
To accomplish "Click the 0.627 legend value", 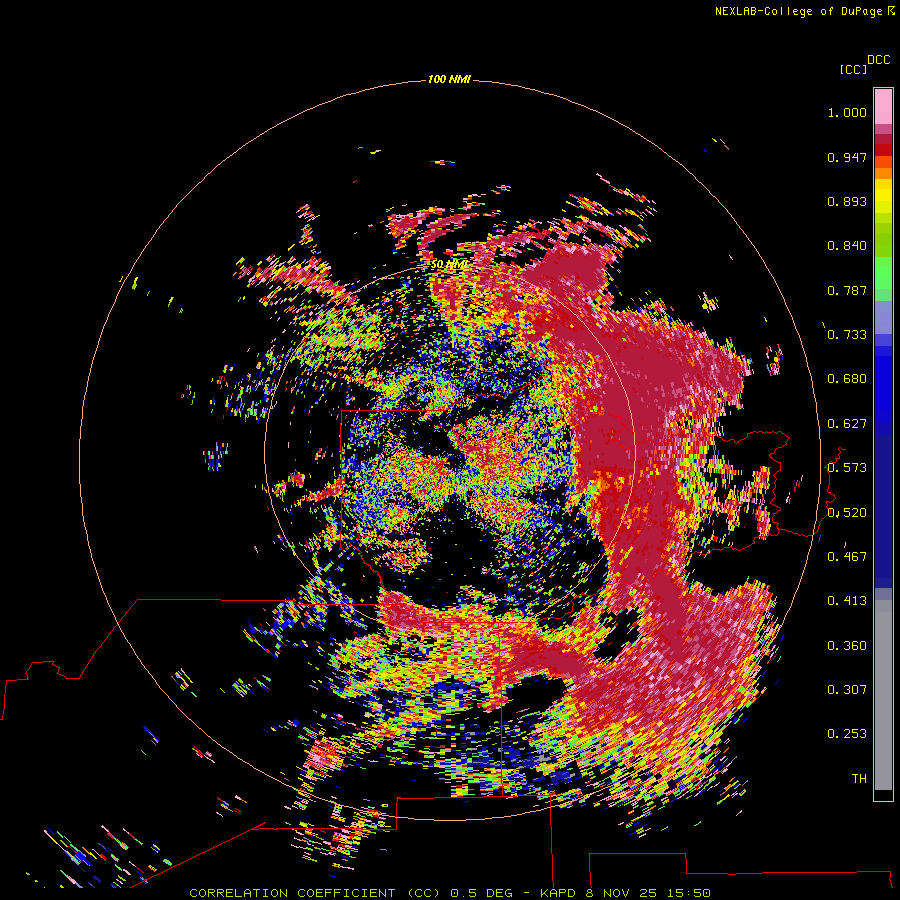I will [x=847, y=424].
